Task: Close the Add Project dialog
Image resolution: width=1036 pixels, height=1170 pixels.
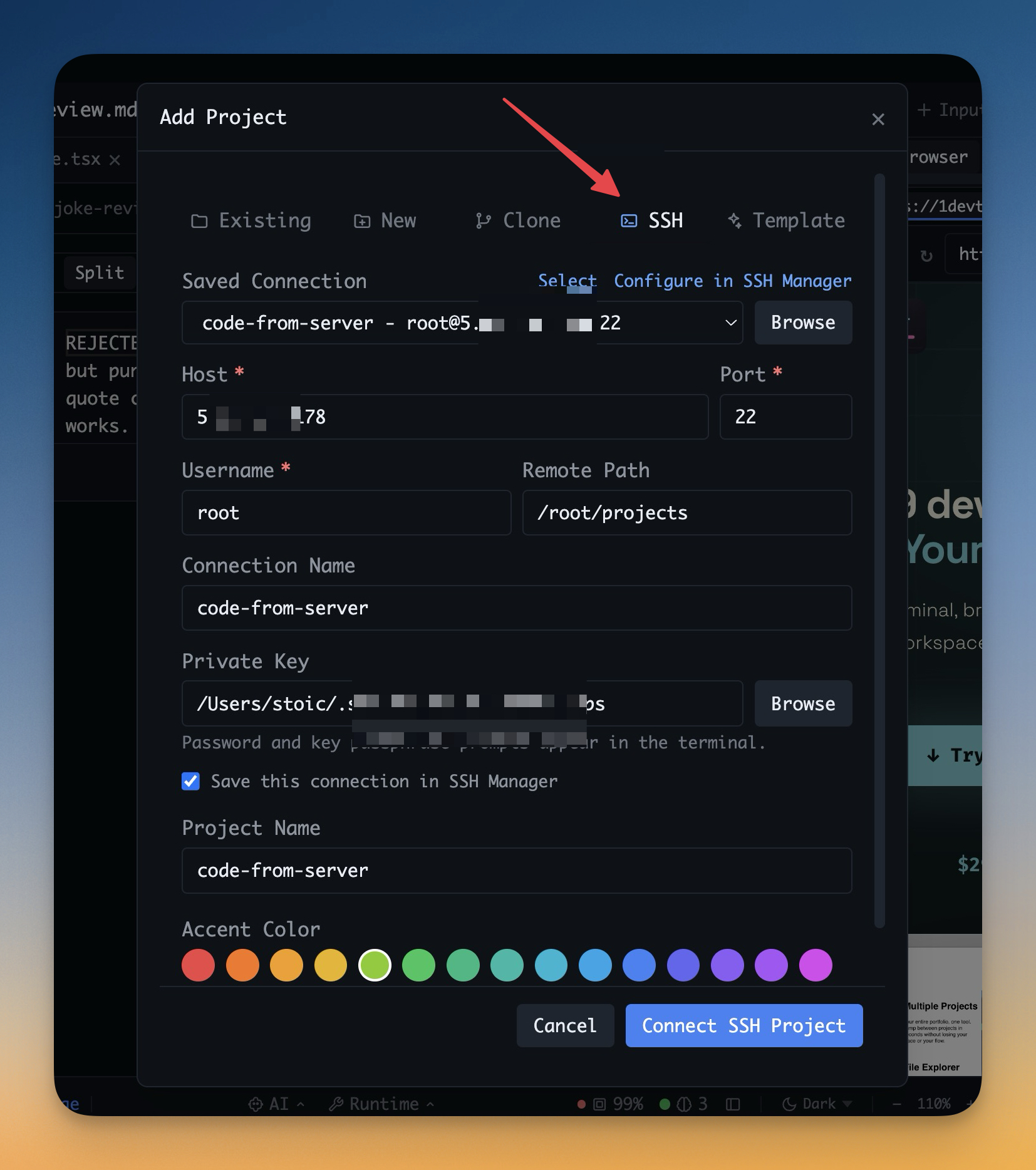Action: (878, 119)
